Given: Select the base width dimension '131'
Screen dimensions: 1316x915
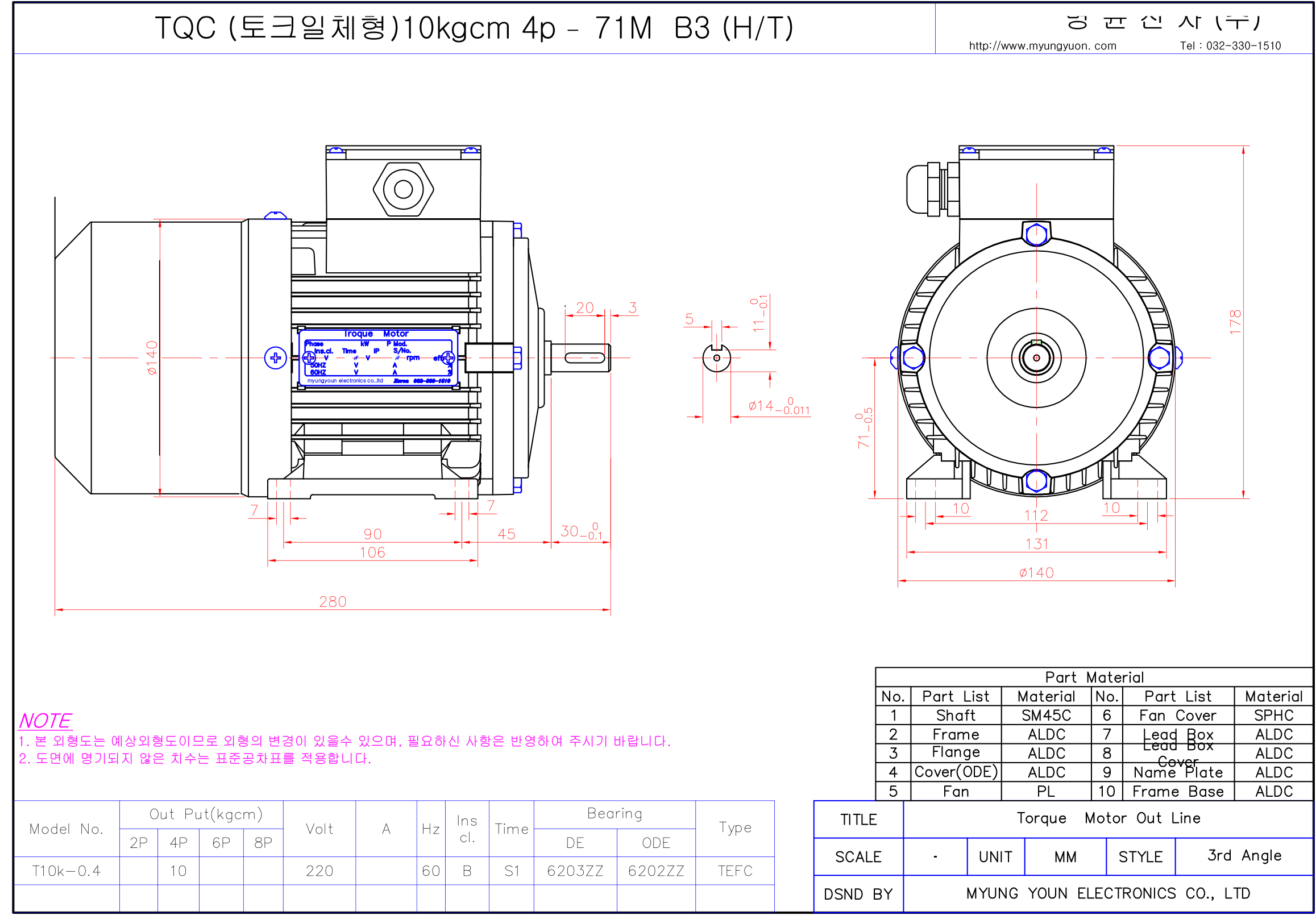Looking at the screenshot, I should (1036, 544).
